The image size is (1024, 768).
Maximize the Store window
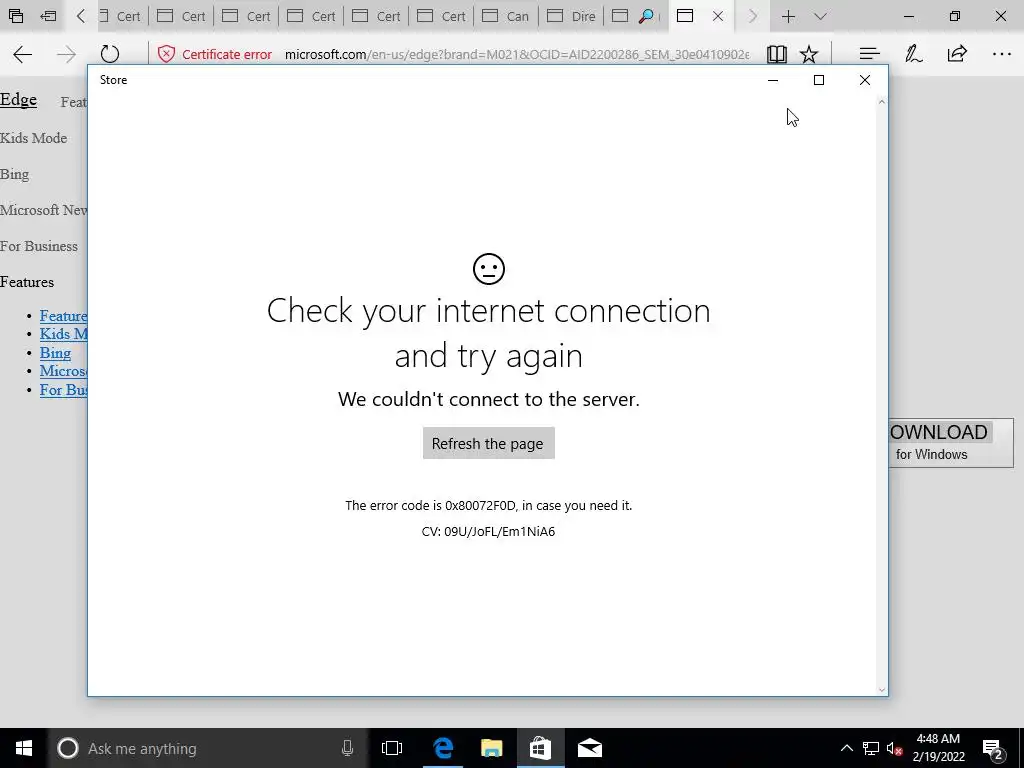tap(819, 80)
